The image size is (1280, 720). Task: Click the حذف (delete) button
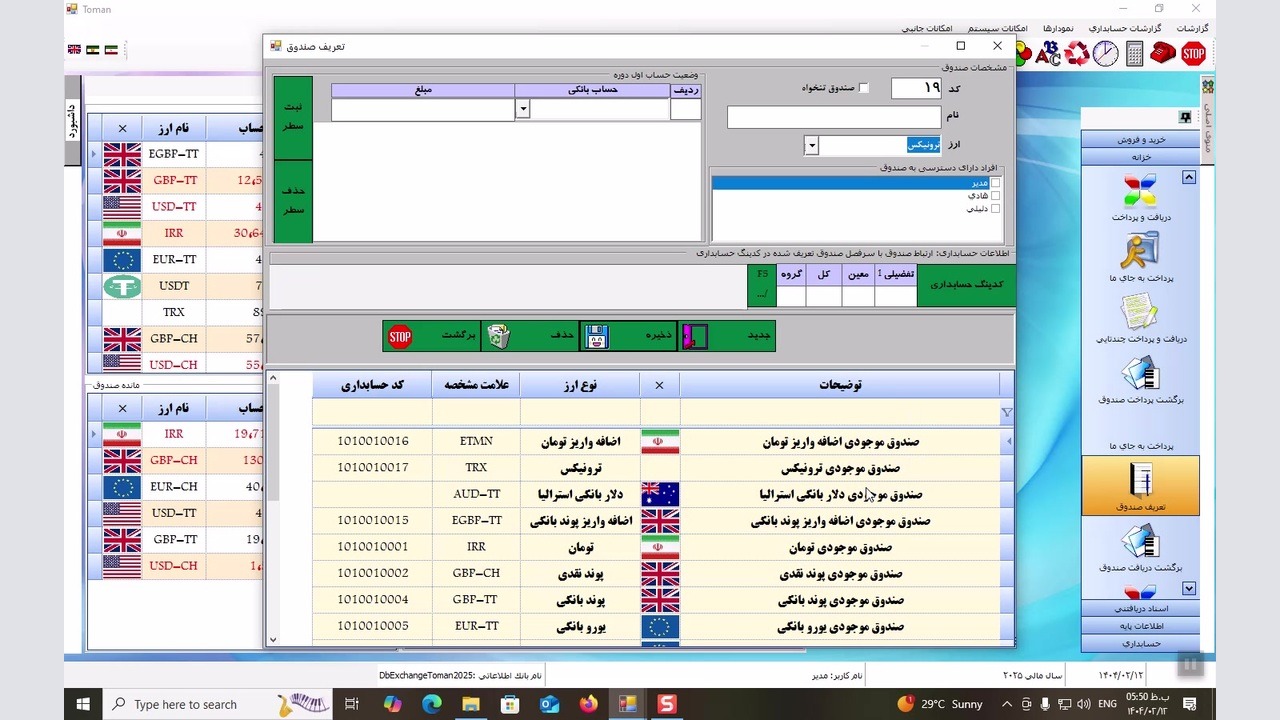530,336
